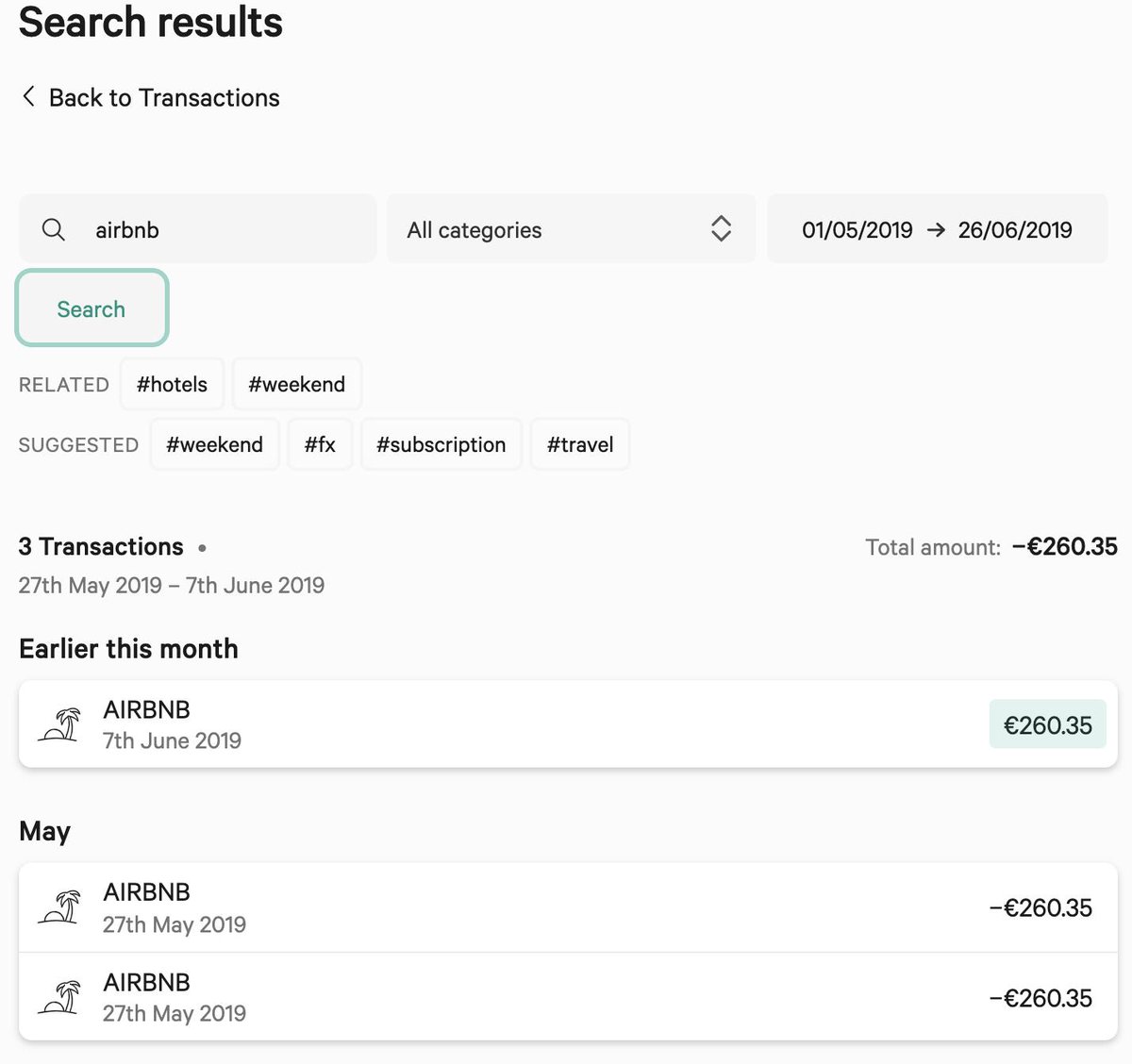Click the palm tree icon of 7th June AIRBNB
1132x1064 pixels.
pyautogui.click(x=58, y=724)
